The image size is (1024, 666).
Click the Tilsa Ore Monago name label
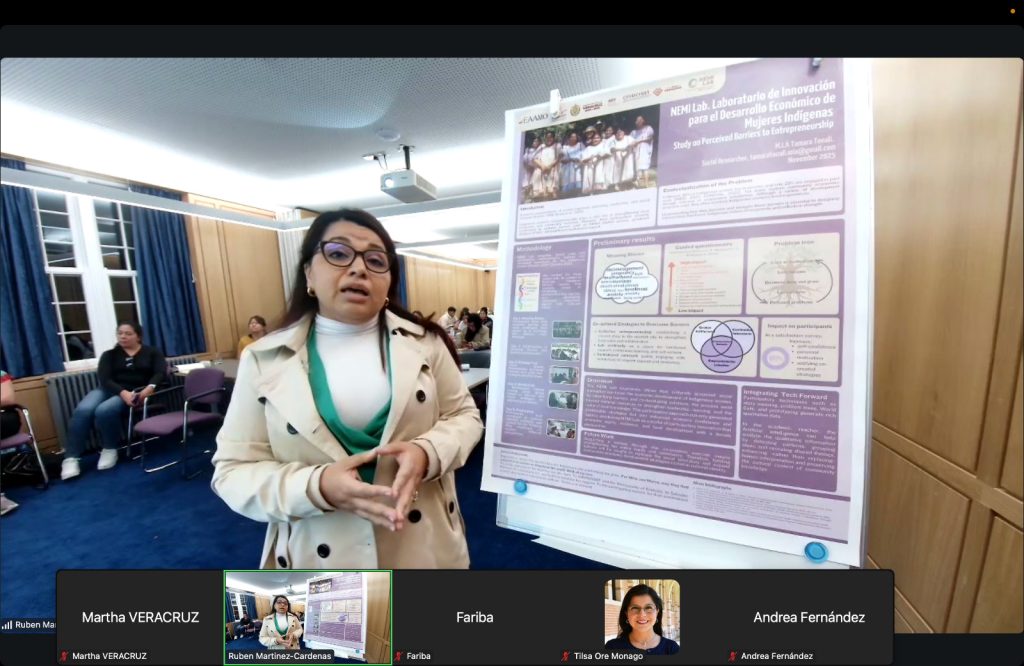[609, 656]
